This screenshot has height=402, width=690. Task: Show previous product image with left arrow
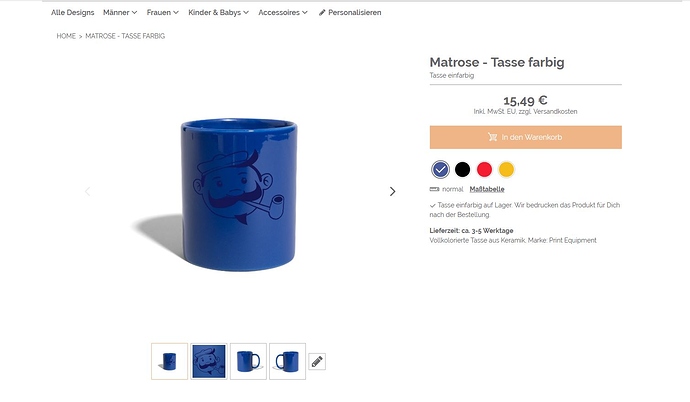click(x=87, y=191)
